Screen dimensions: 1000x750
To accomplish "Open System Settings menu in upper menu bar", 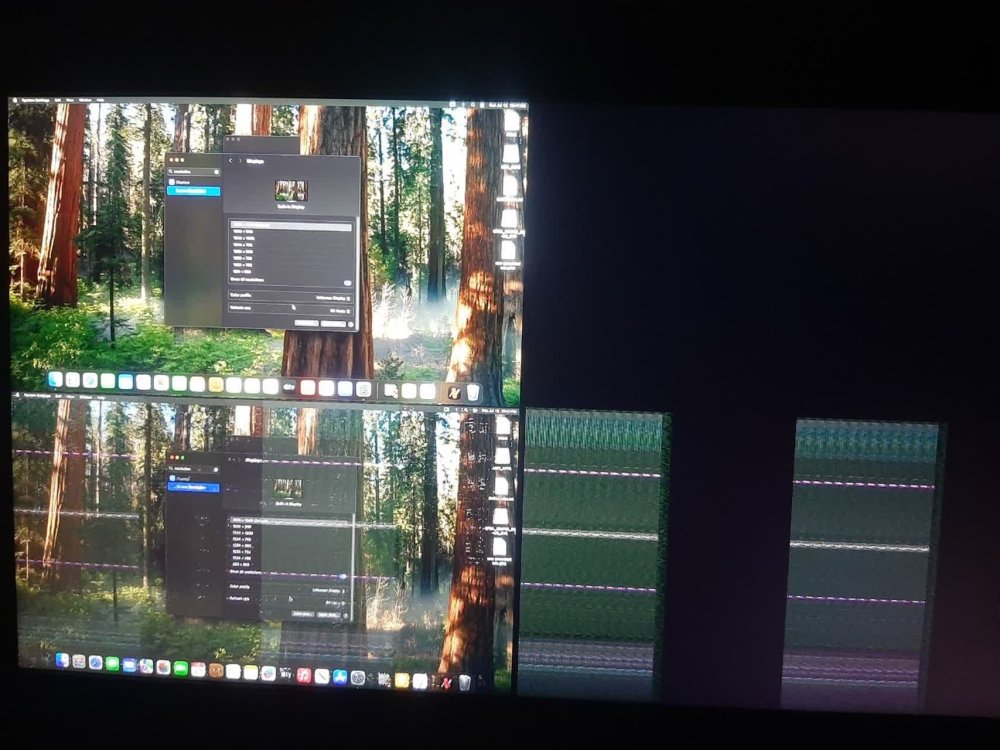I will [x=36, y=100].
